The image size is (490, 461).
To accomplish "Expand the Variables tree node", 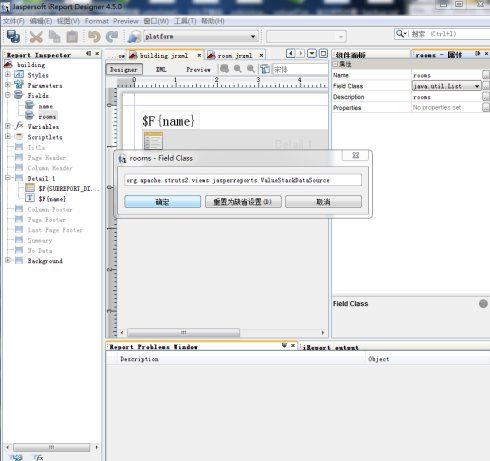I will pyautogui.click(x=8, y=126).
